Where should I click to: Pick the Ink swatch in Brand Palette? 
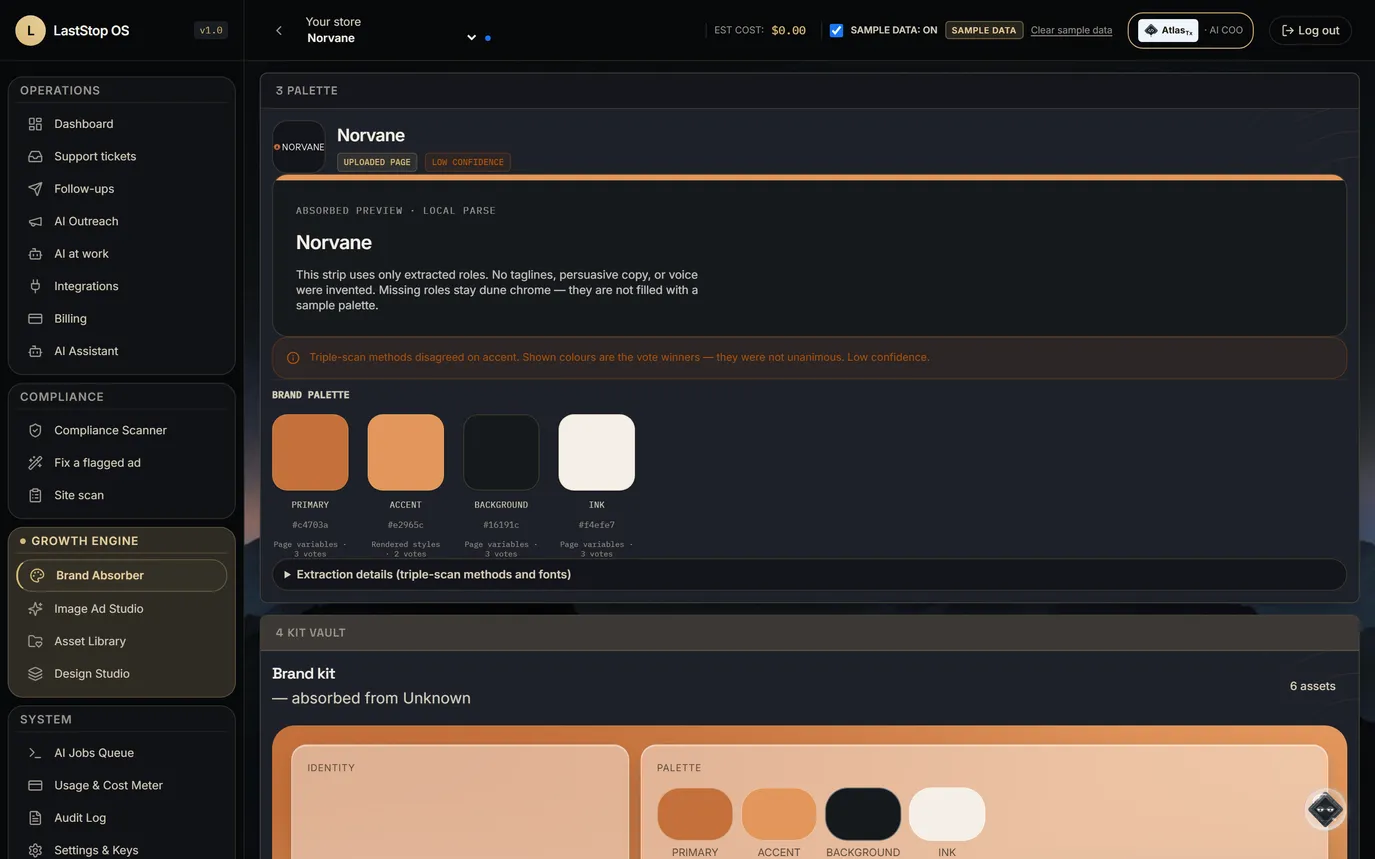597,453
